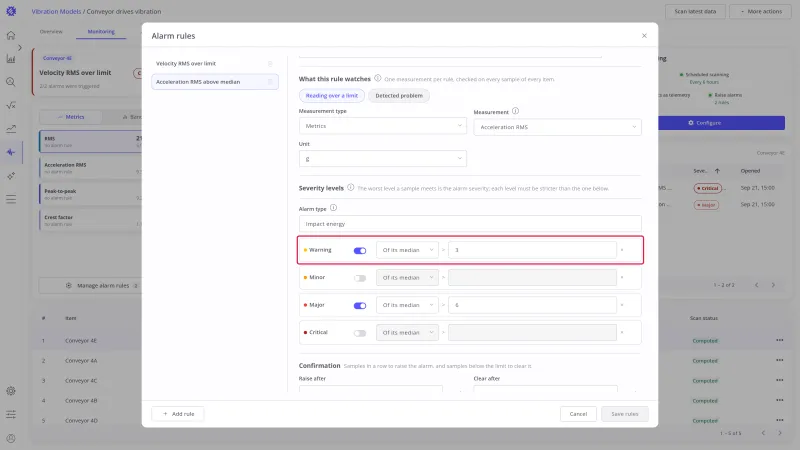Screen dimensions: 800x450
Task: Open the 'Of its median' dropdown in the Critical row
Action: click(407, 333)
